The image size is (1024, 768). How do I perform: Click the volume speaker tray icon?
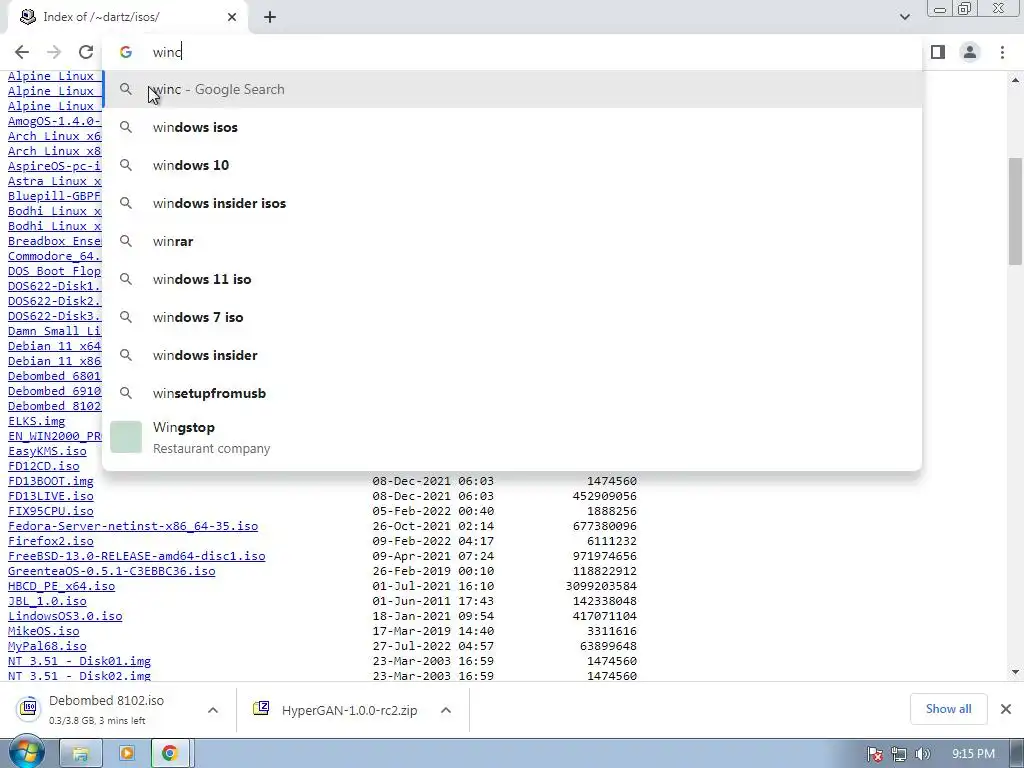tap(923, 754)
